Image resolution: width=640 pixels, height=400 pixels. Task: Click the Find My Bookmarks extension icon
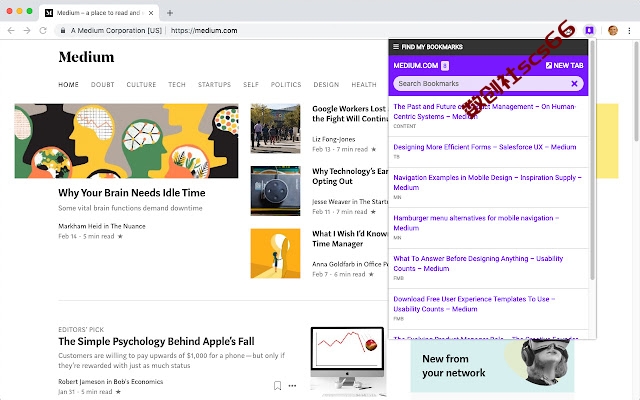[x=589, y=30]
